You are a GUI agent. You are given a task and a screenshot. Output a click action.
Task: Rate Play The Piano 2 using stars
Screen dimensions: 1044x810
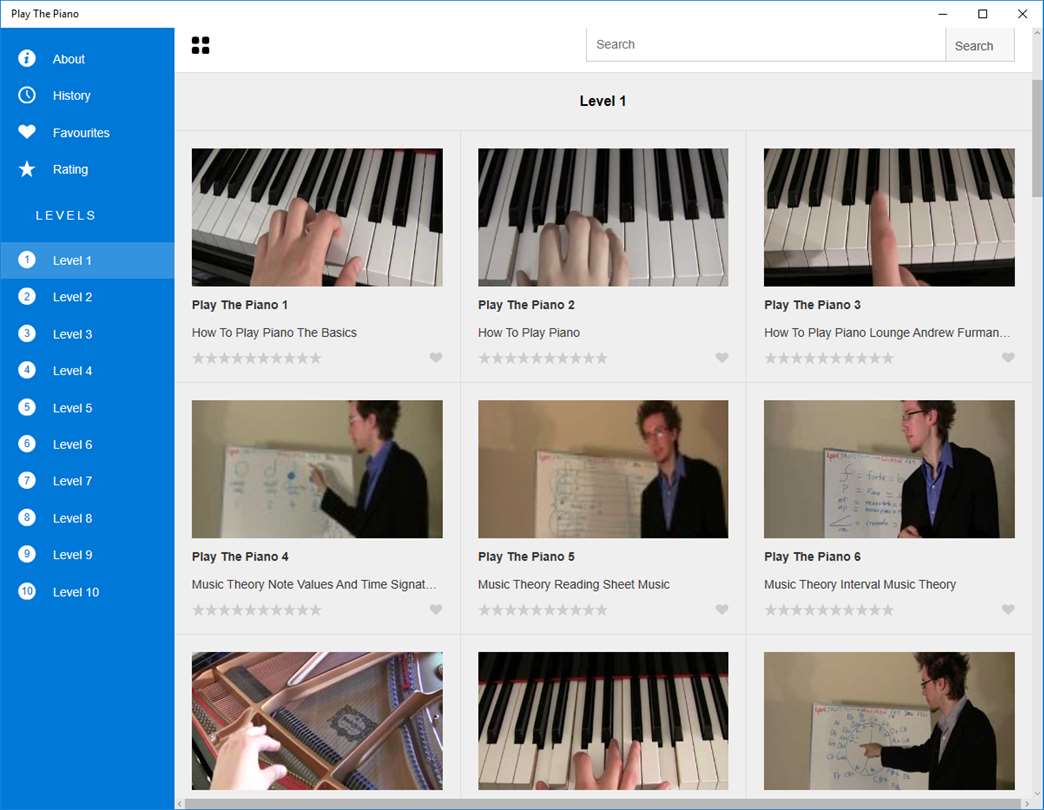pyautogui.click(x=543, y=358)
